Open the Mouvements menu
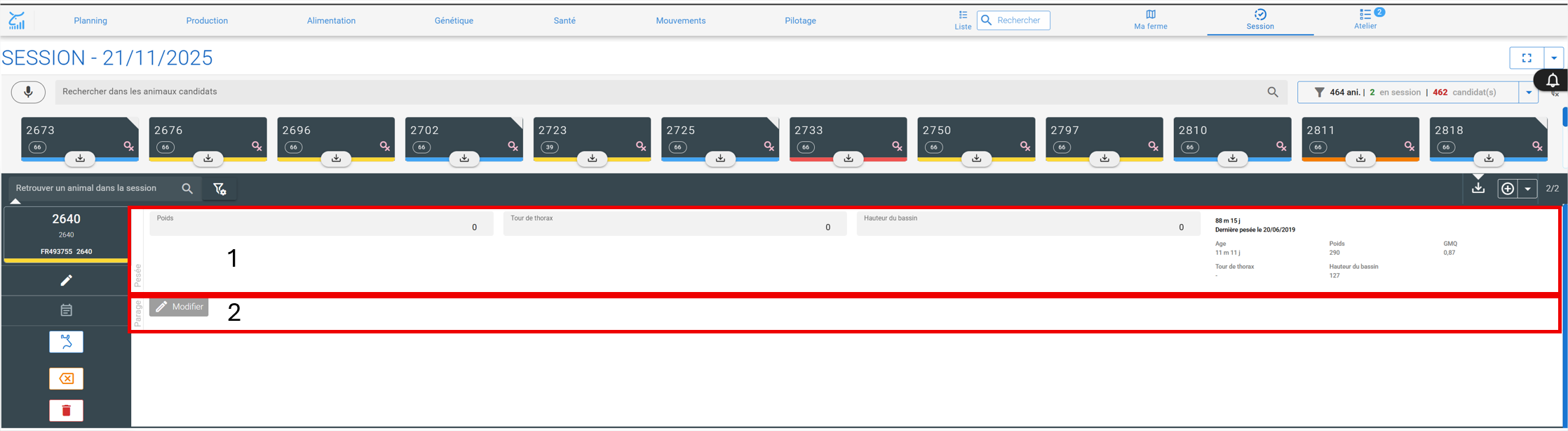This screenshot has width=1568, height=431. point(681,20)
